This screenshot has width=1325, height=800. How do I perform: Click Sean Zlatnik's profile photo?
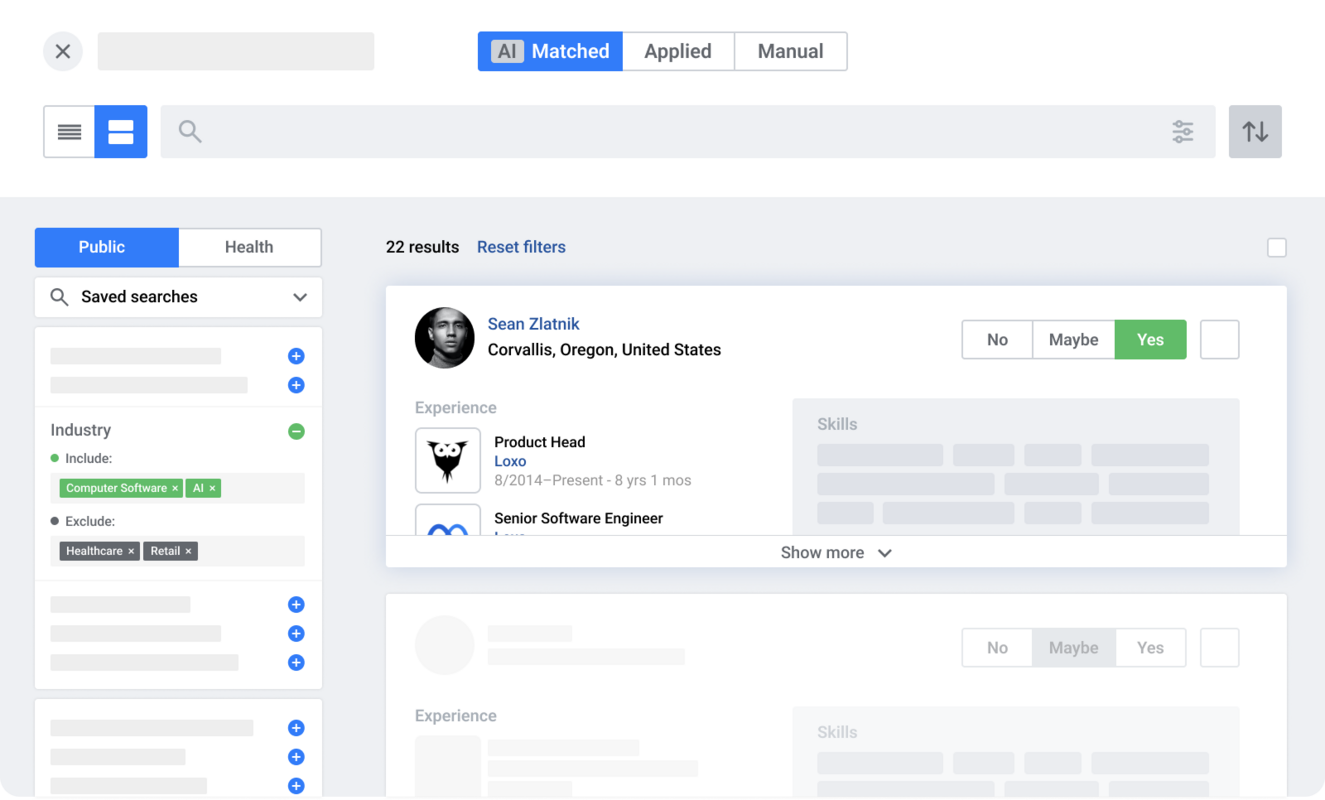(x=444, y=338)
